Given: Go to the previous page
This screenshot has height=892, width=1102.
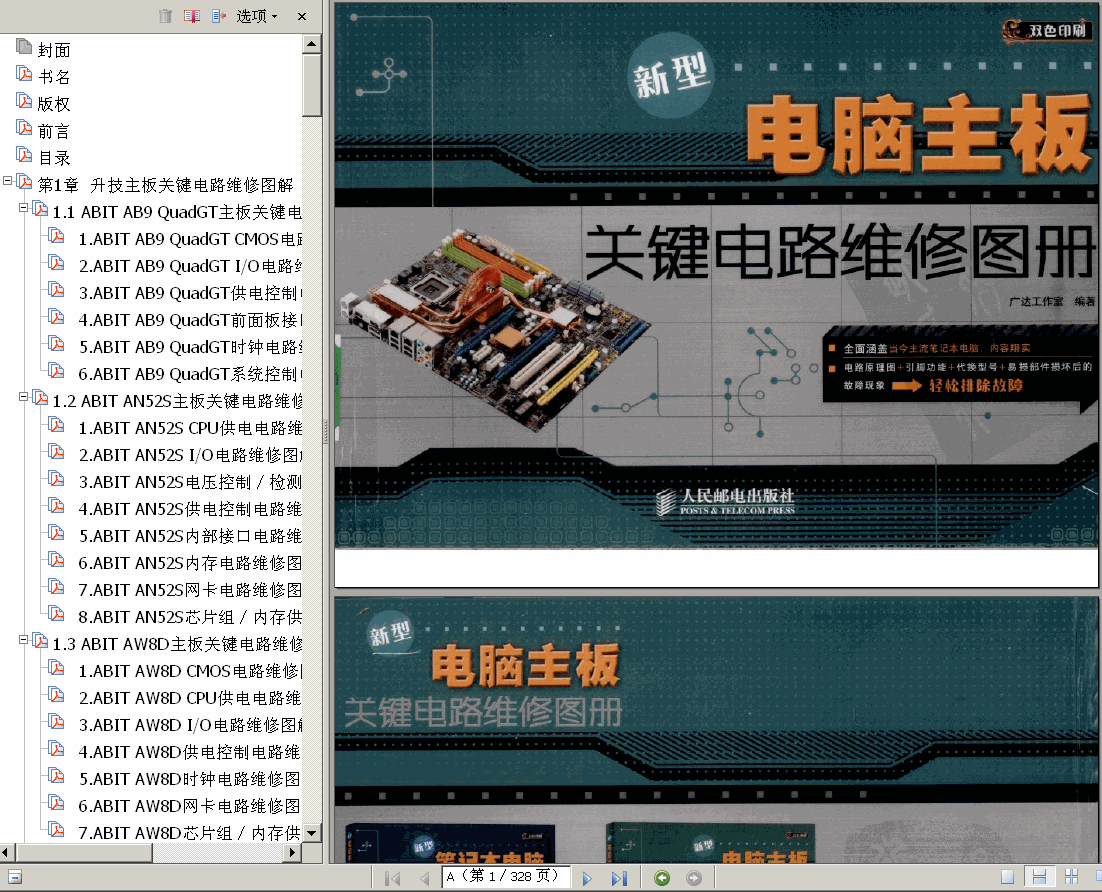Looking at the screenshot, I should pos(424,878).
